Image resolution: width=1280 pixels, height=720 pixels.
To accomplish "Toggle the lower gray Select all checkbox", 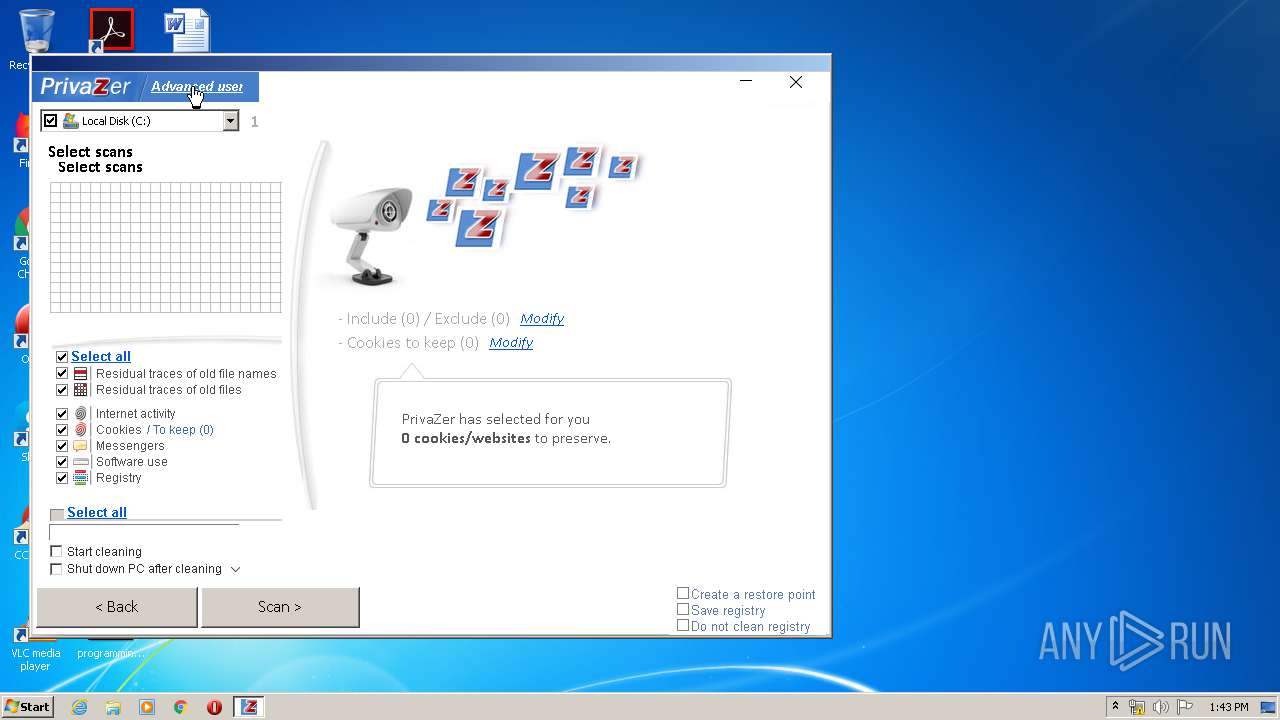I will [x=57, y=514].
